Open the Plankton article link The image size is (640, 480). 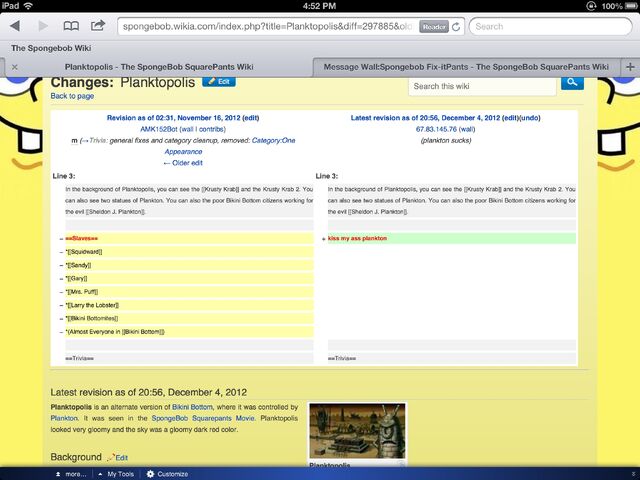(64, 418)
